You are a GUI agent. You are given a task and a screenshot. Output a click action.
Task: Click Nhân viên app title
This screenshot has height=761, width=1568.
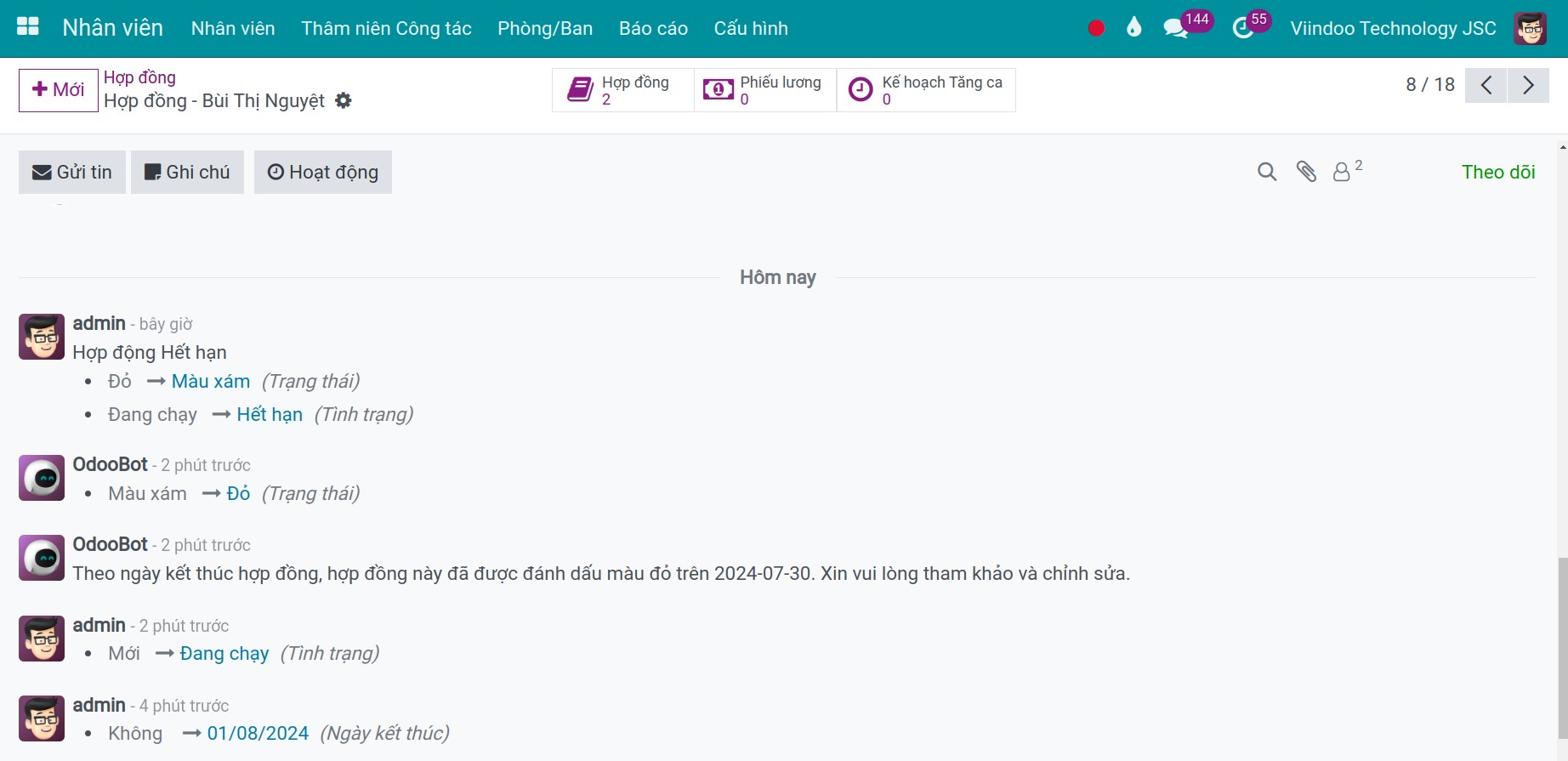pos(112,28)
